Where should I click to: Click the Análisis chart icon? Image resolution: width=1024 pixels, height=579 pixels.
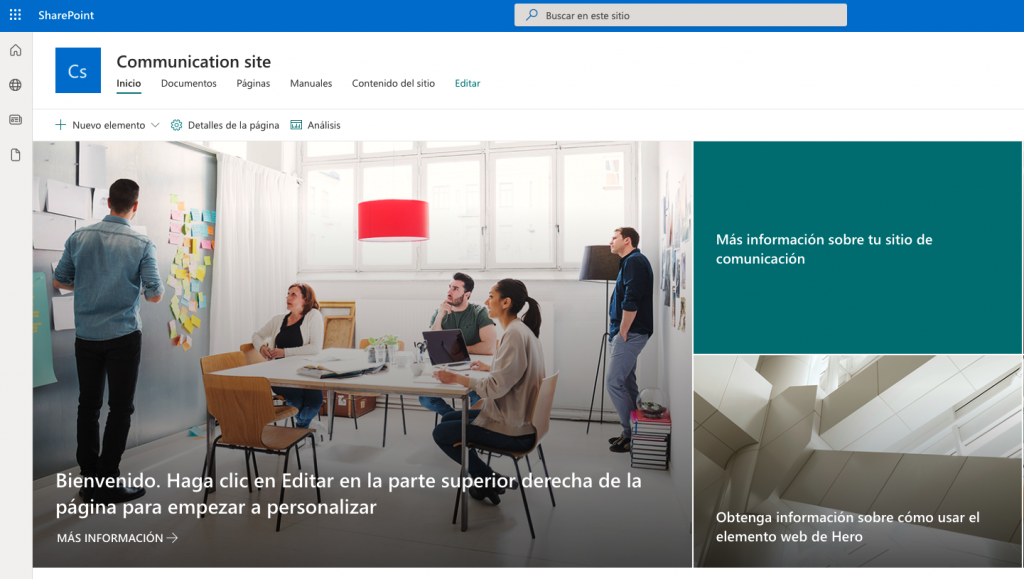(296, 125)
